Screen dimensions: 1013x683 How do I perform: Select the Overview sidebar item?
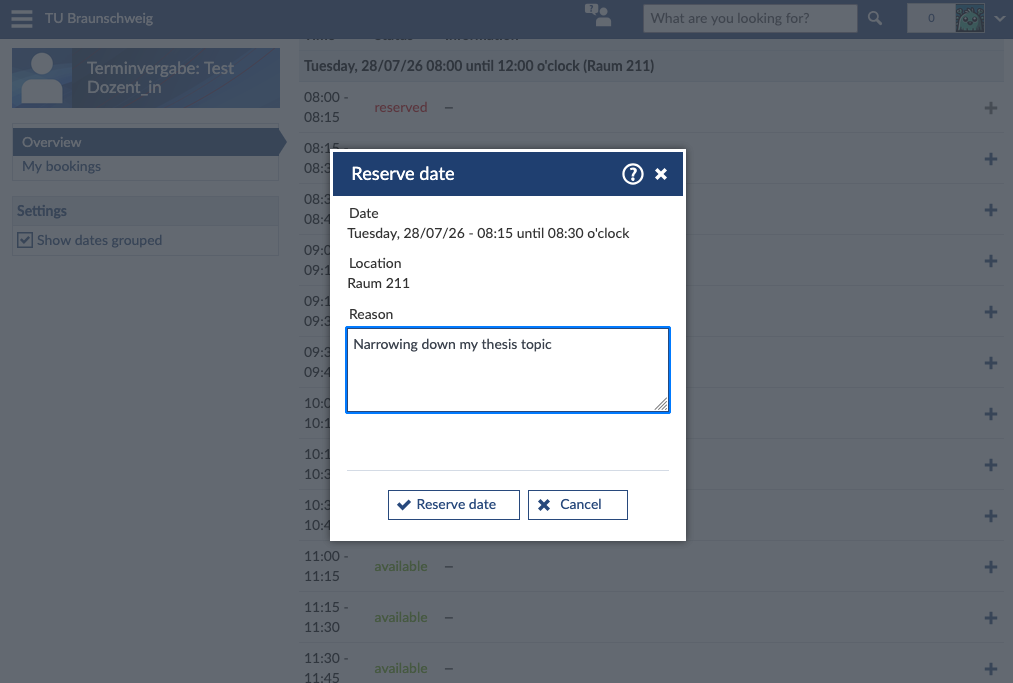click(x=146, y=142)
